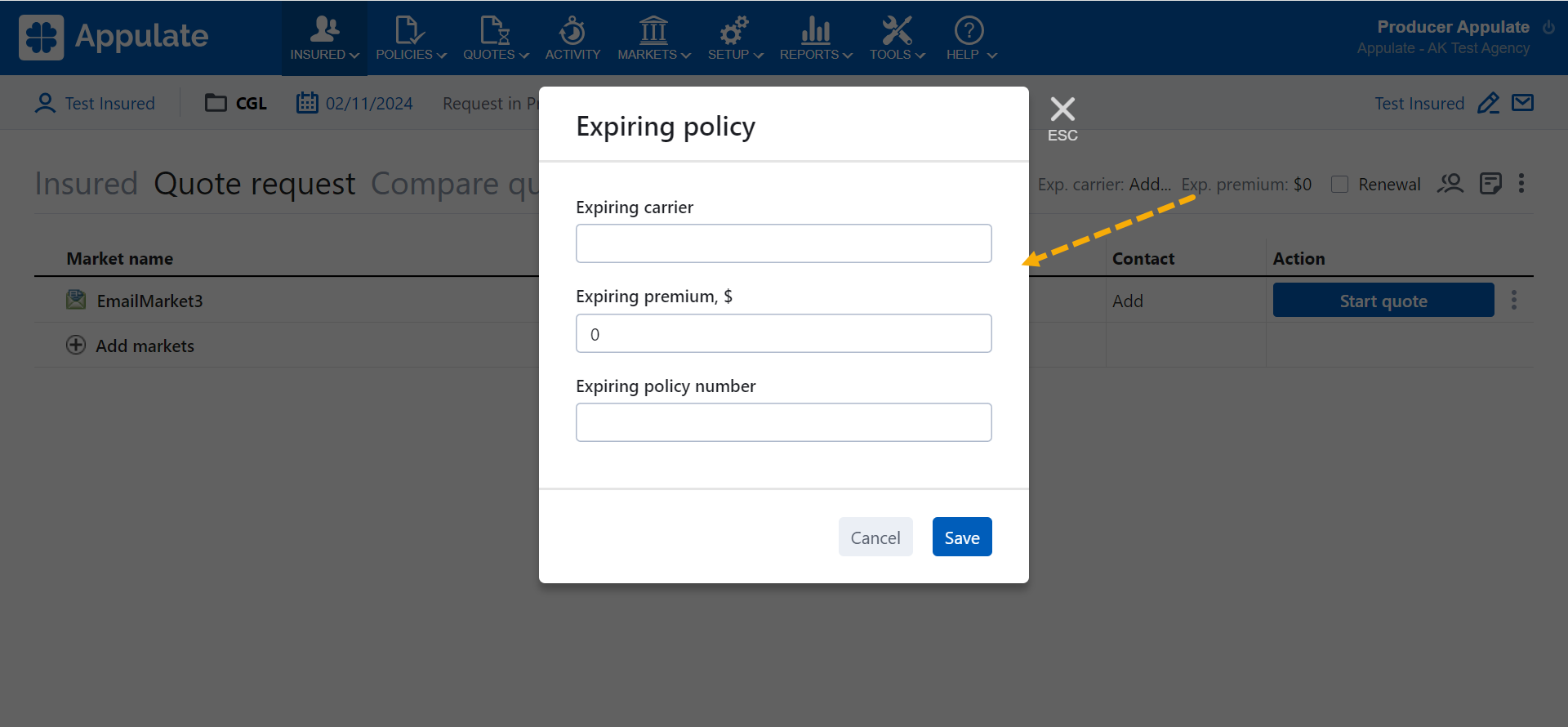Click the people assign icon by Renewal
Image resolution: width=1568 pixels, height=727 pixels.
(x=1450, y=184)
